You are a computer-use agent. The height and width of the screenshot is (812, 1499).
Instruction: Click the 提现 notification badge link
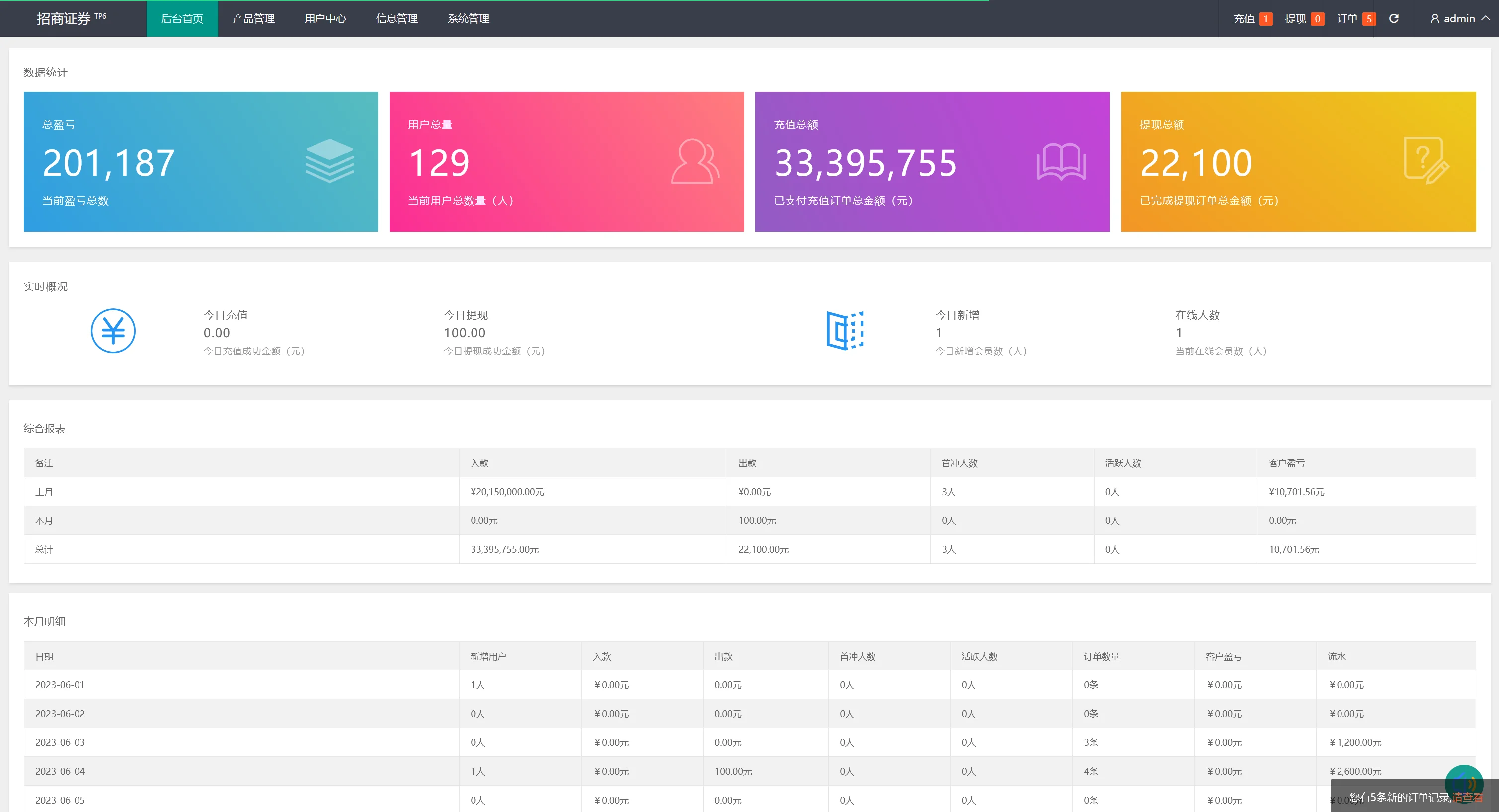[1304, 18]
